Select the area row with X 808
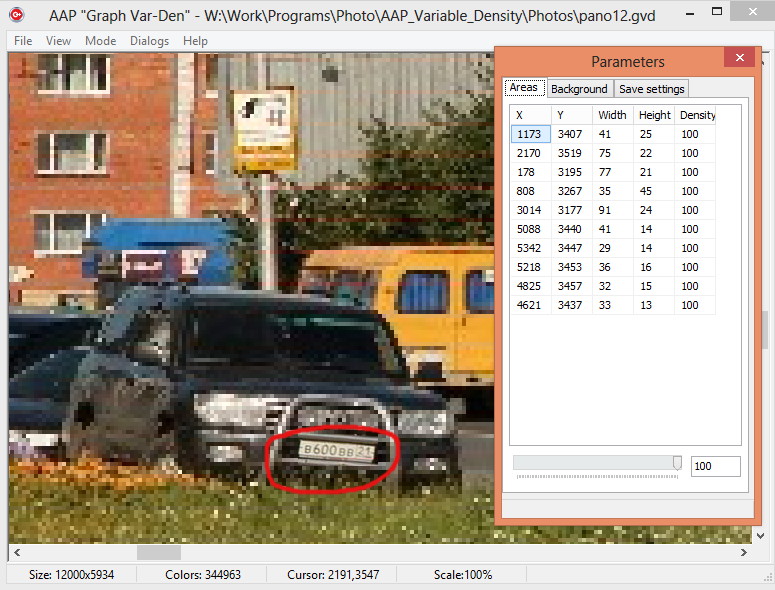Image resolution: width=775 pixels, height=590 pixels. coord(613,191)
